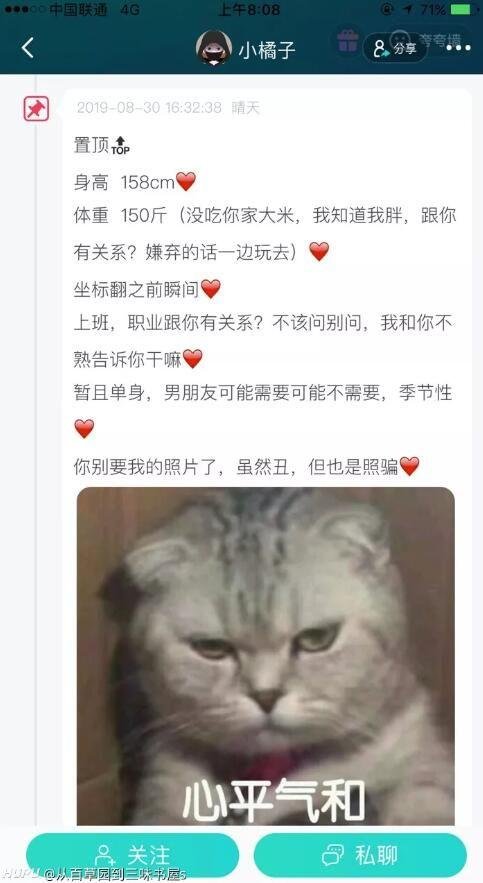
Task: Tap the 置顶 TOP arrow badge
Action: (120, 145)
